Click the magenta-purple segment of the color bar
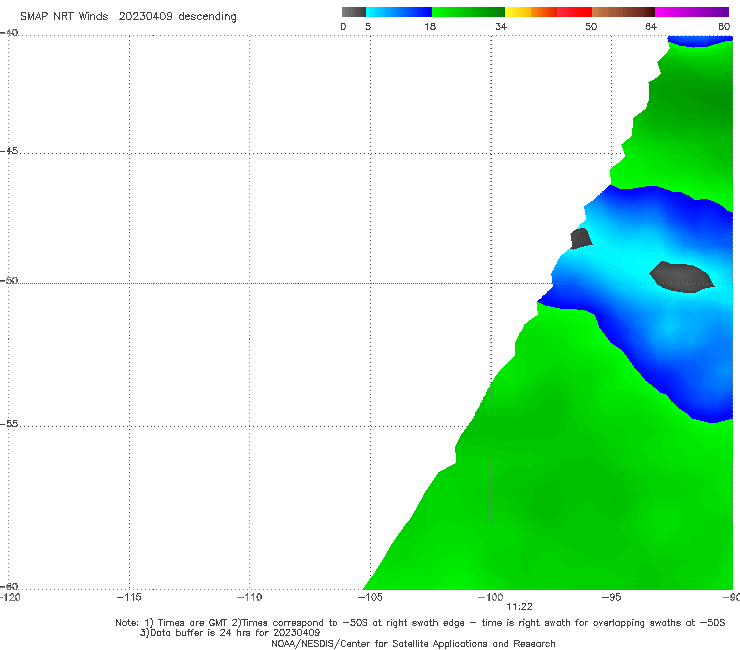This screenshot has height=650, width=740. coord(692,12)
